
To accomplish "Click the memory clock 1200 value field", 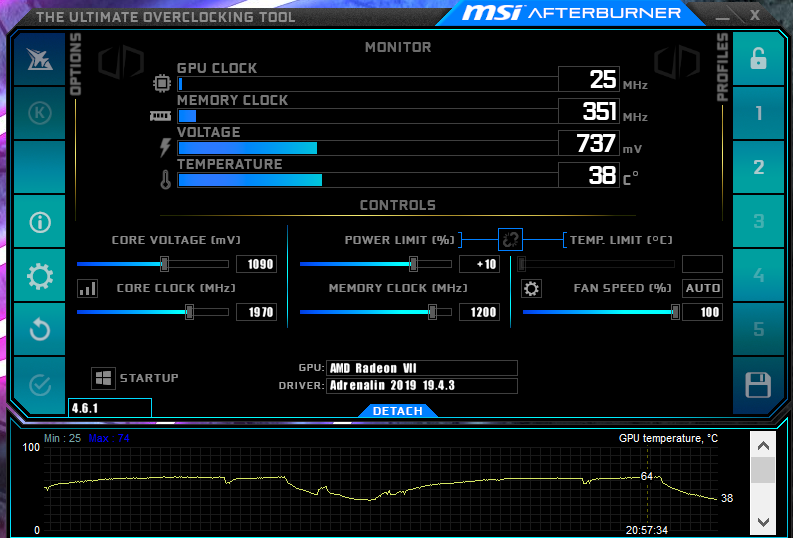I will [x=479, y=312].
